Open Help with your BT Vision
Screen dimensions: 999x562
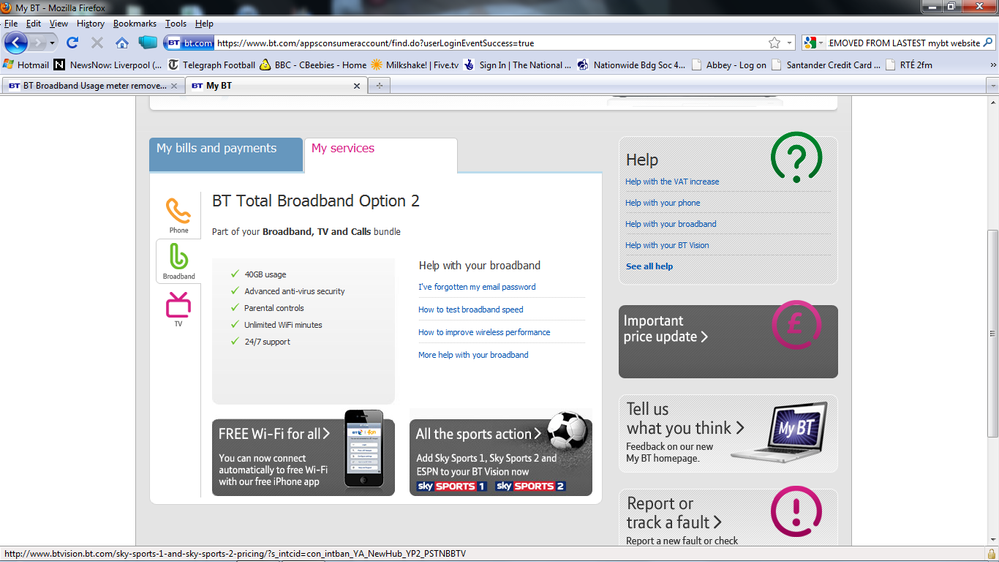coord(667,245)
